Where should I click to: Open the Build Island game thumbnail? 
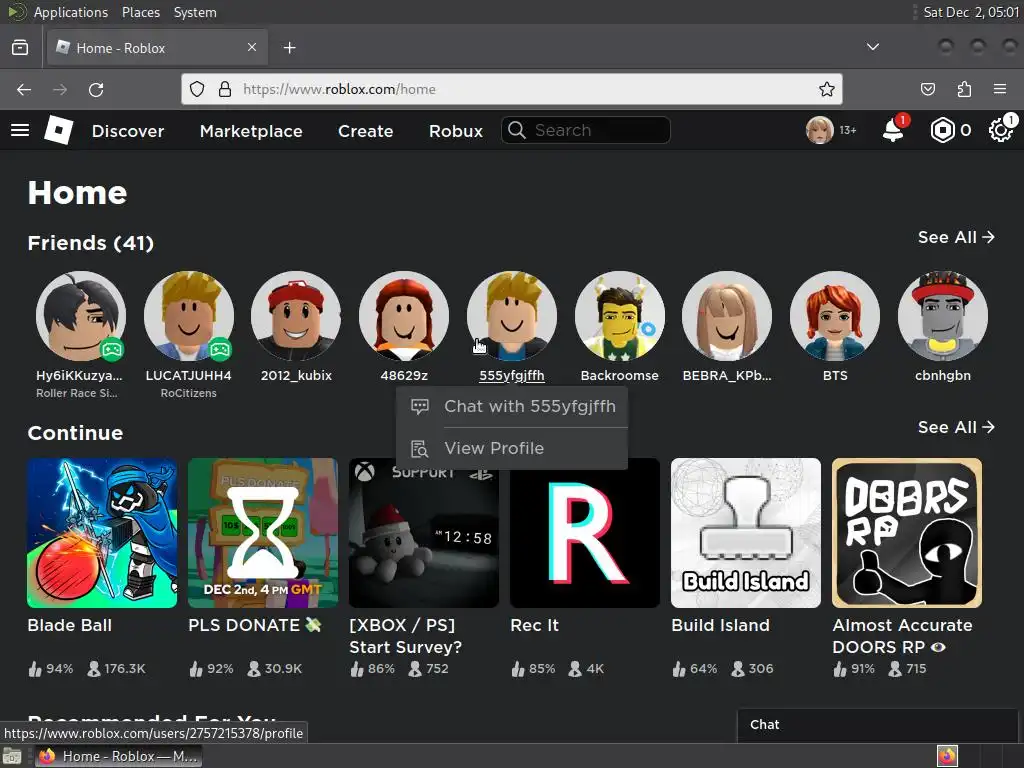point(746,533)
